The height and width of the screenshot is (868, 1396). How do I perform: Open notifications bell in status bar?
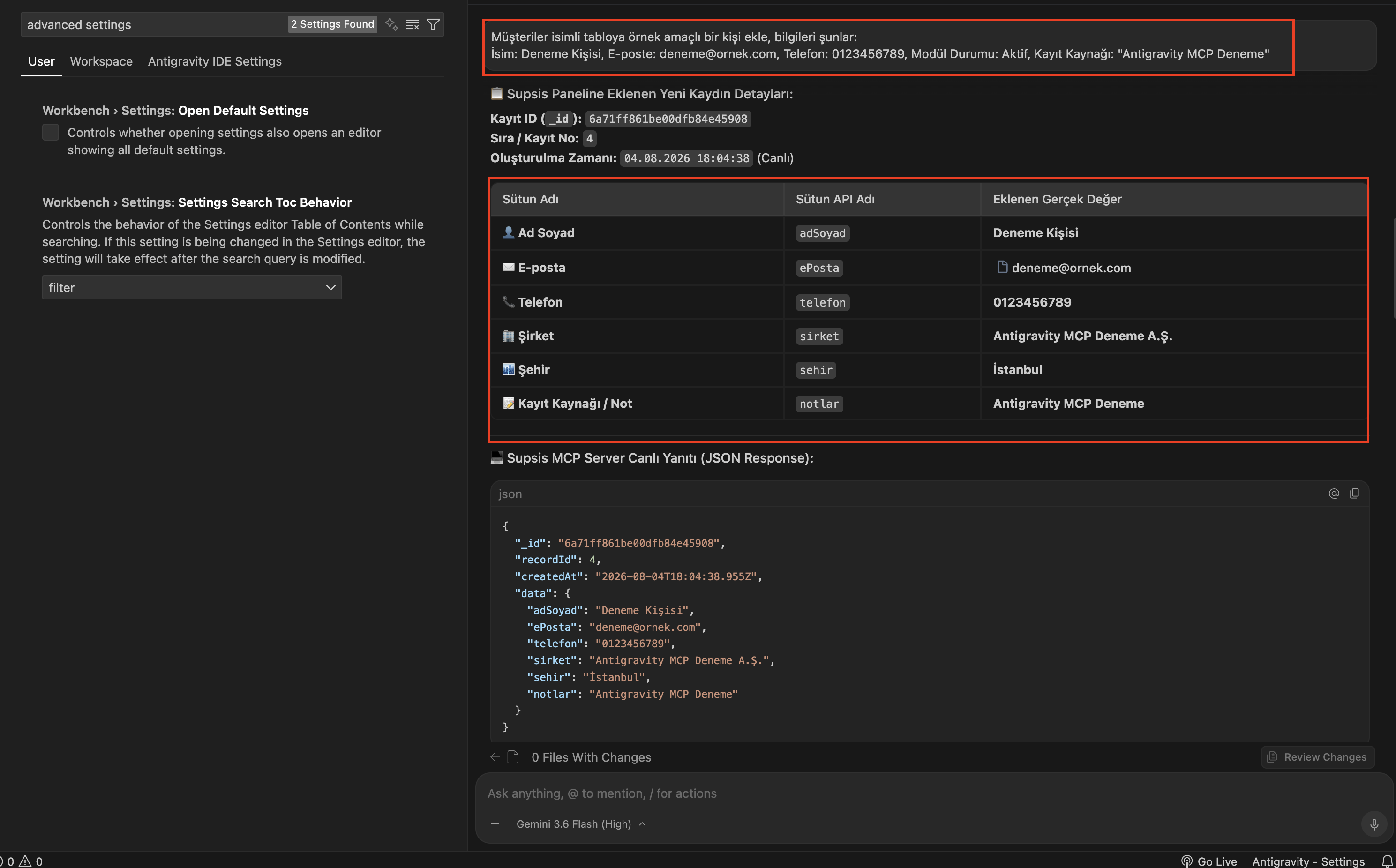tap(1388, 861)
